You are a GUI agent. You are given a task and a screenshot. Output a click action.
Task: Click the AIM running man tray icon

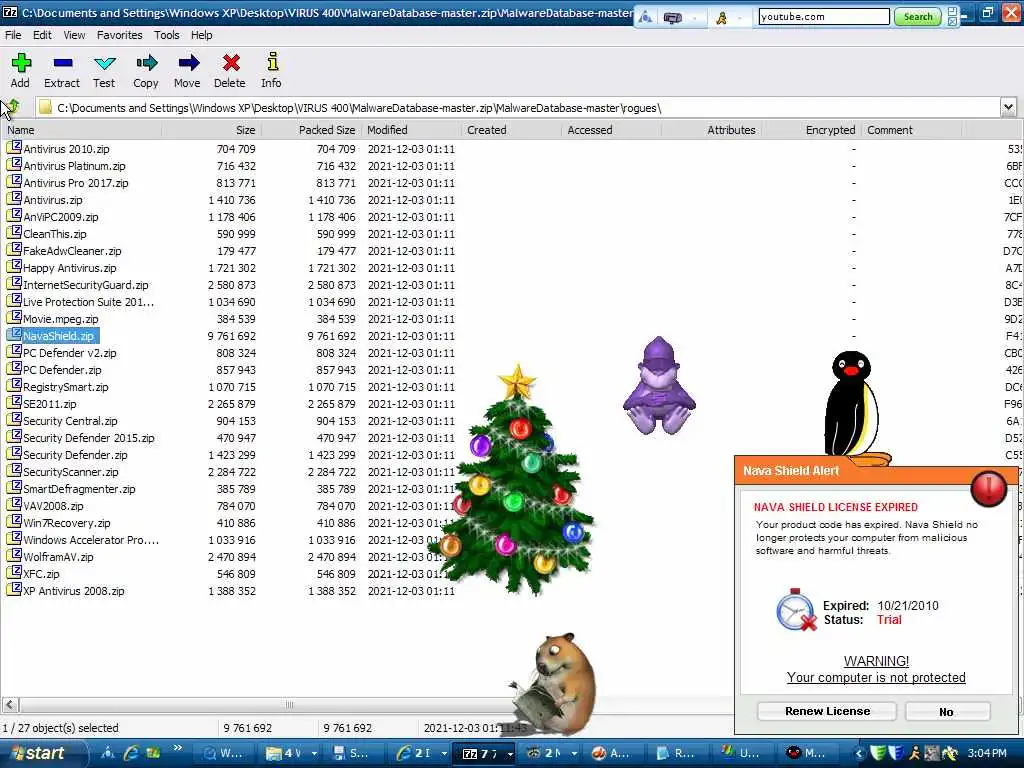coord(916,753)
